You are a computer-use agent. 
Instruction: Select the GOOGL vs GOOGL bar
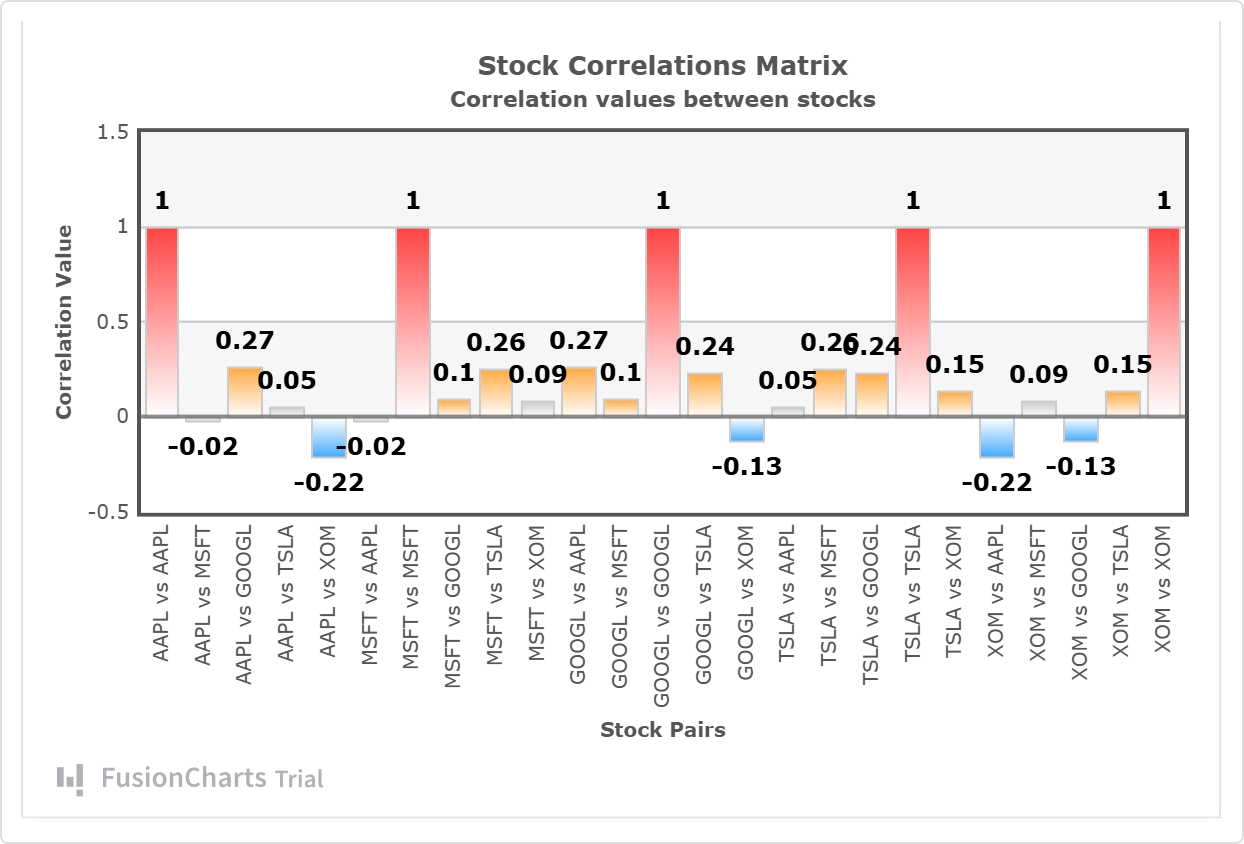tap(662, 322)
